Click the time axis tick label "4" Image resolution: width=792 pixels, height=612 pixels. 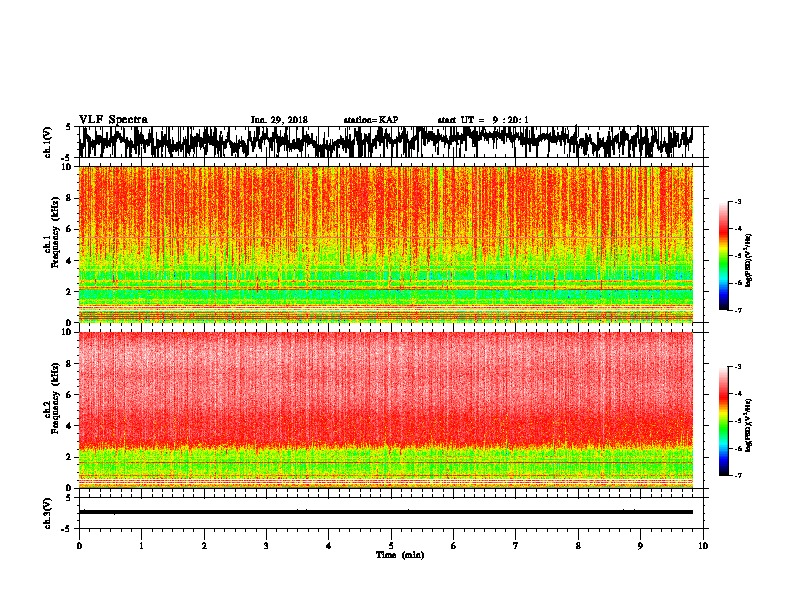329,545
